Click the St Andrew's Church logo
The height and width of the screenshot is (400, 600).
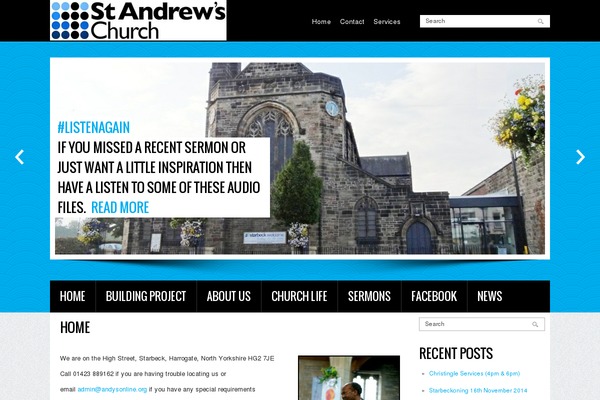point(138,20)
